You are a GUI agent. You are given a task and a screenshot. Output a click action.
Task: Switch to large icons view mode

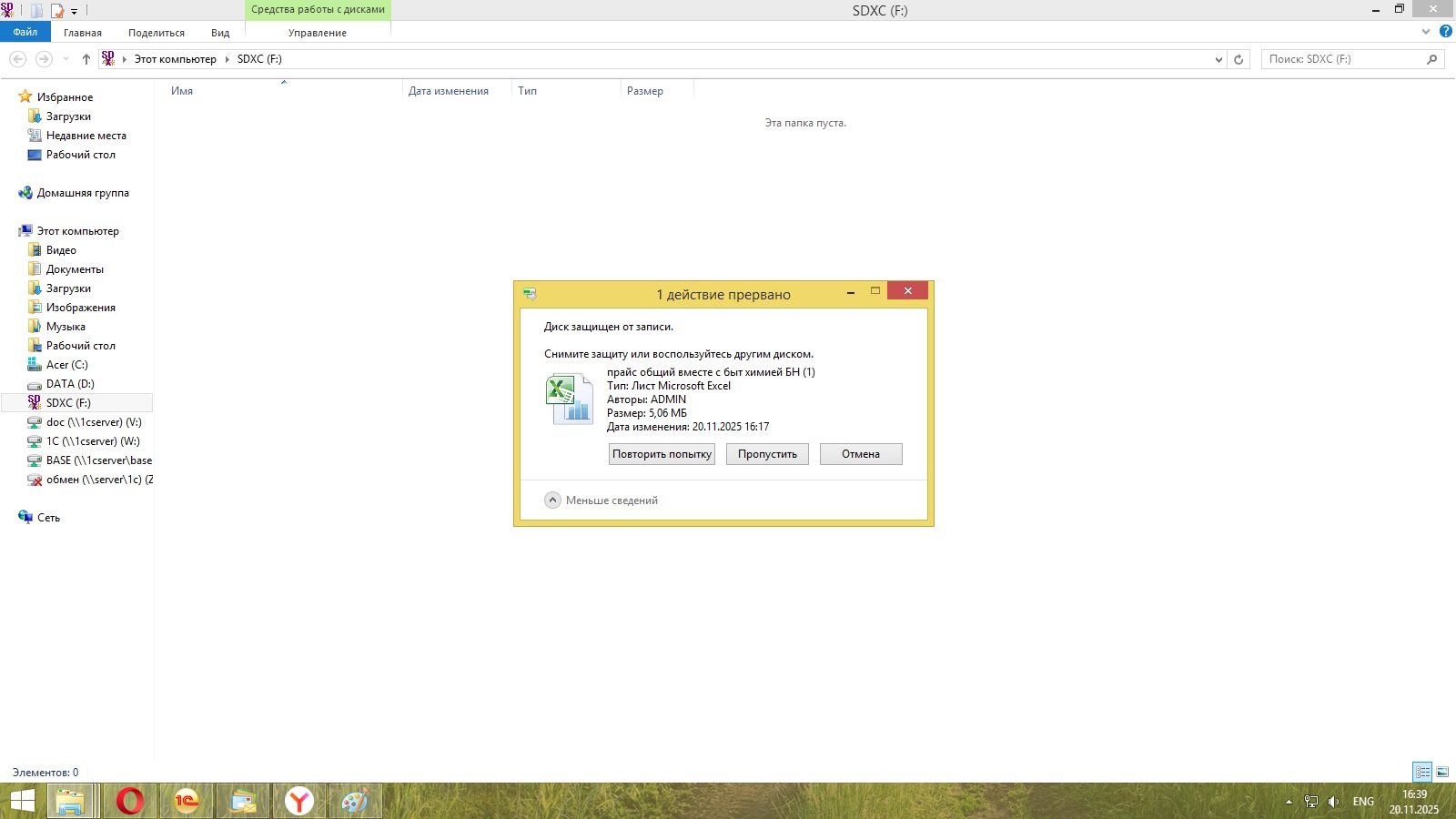point(1442,772)
